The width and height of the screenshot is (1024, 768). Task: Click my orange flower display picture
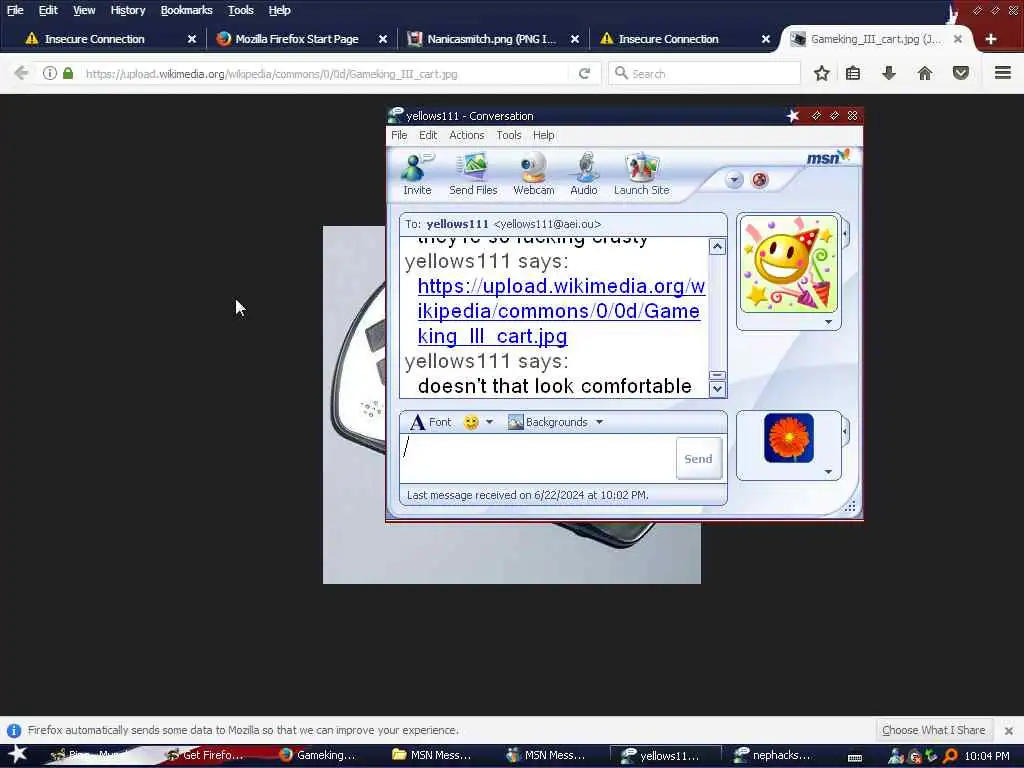788,438
